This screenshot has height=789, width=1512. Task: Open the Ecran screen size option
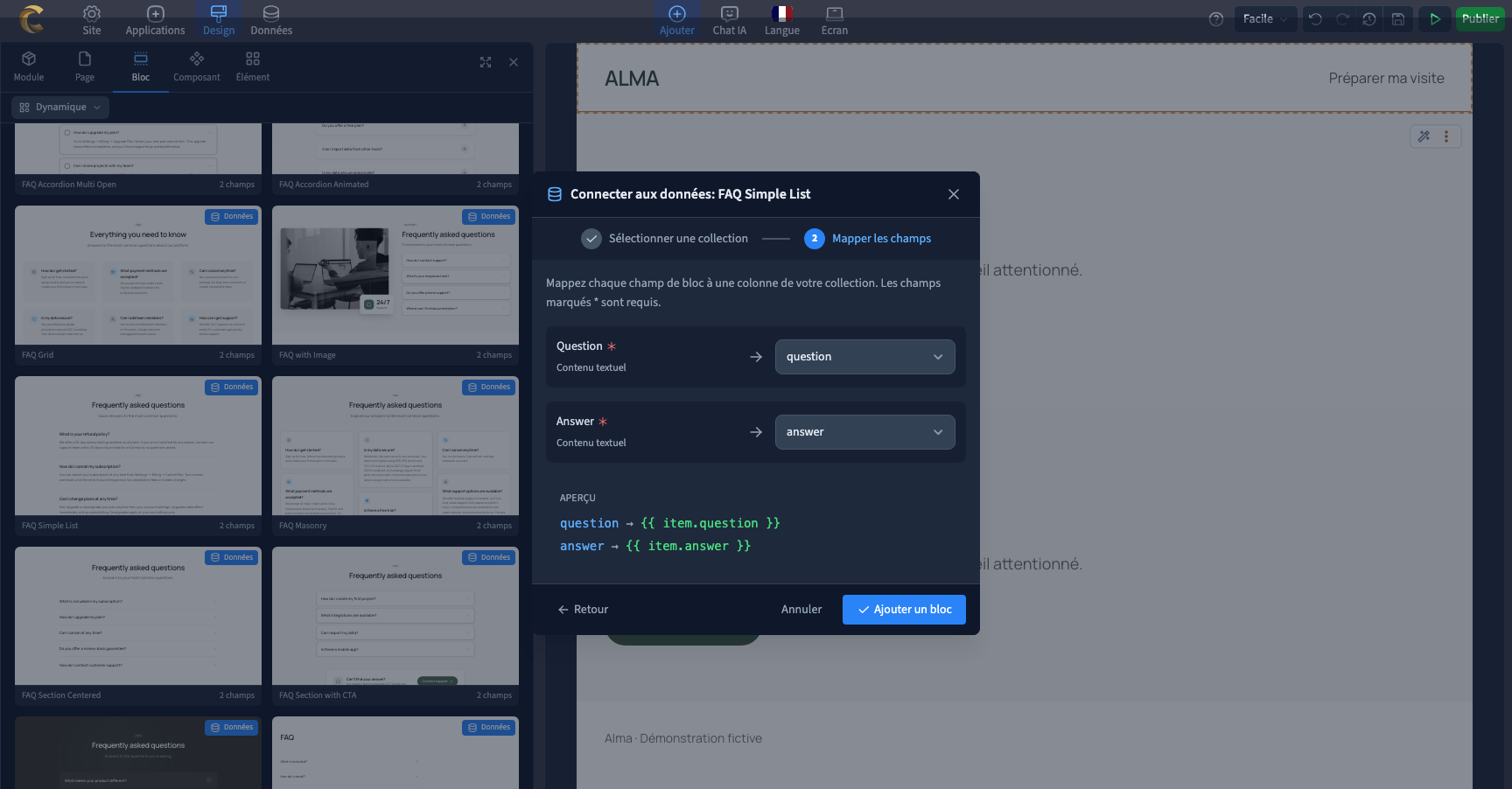835,14
